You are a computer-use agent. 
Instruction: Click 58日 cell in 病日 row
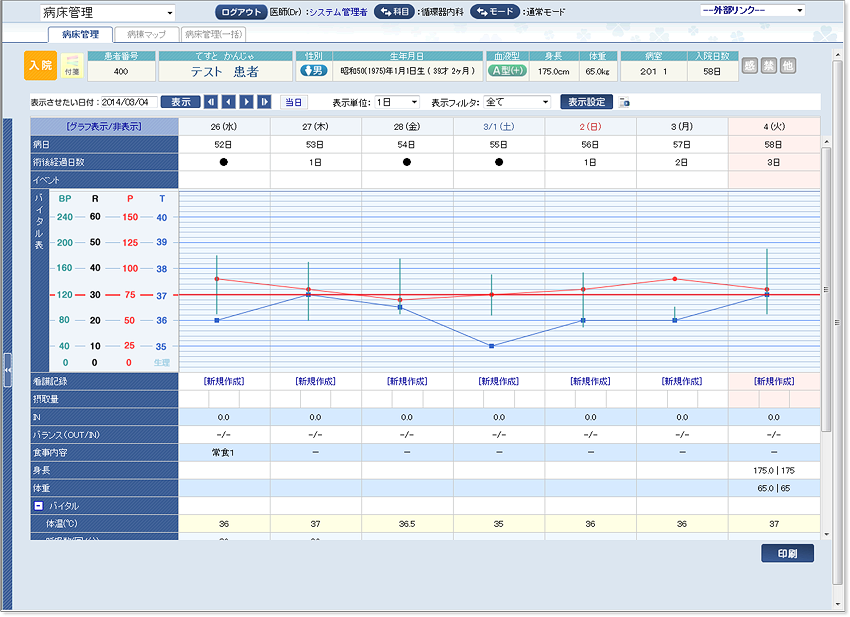pos(774,145)
